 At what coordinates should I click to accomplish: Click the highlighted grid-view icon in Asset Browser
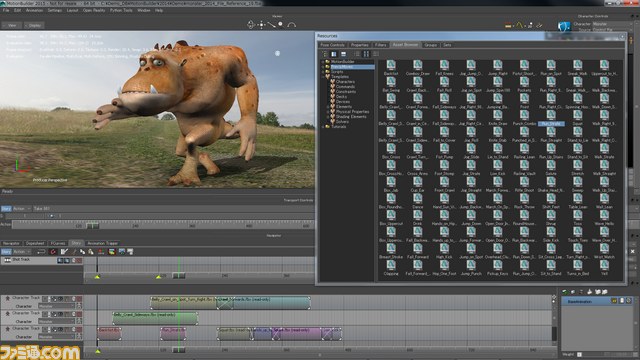click(366, 54)
